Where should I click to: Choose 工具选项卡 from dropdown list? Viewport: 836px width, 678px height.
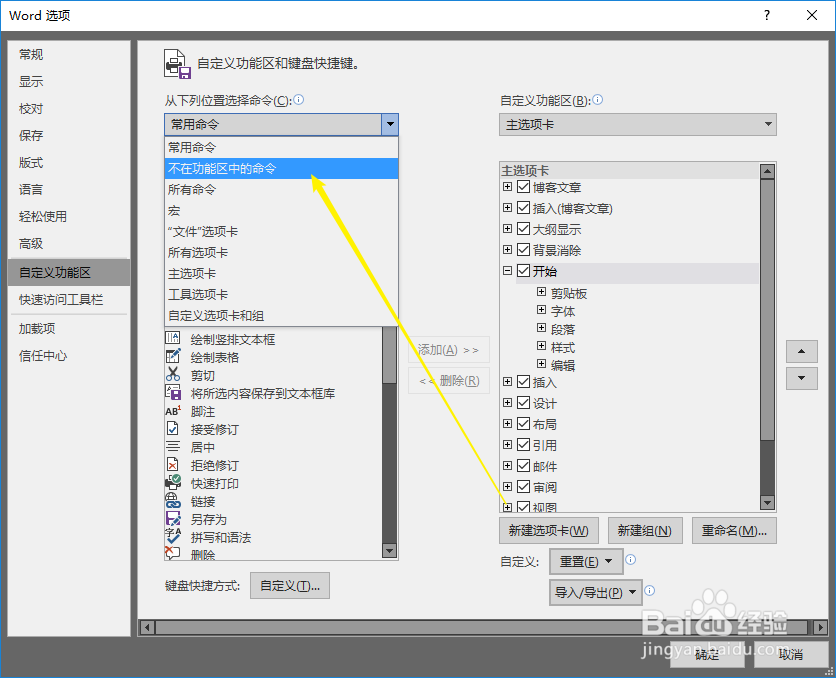pyautogui.click(x=282, y=294)
